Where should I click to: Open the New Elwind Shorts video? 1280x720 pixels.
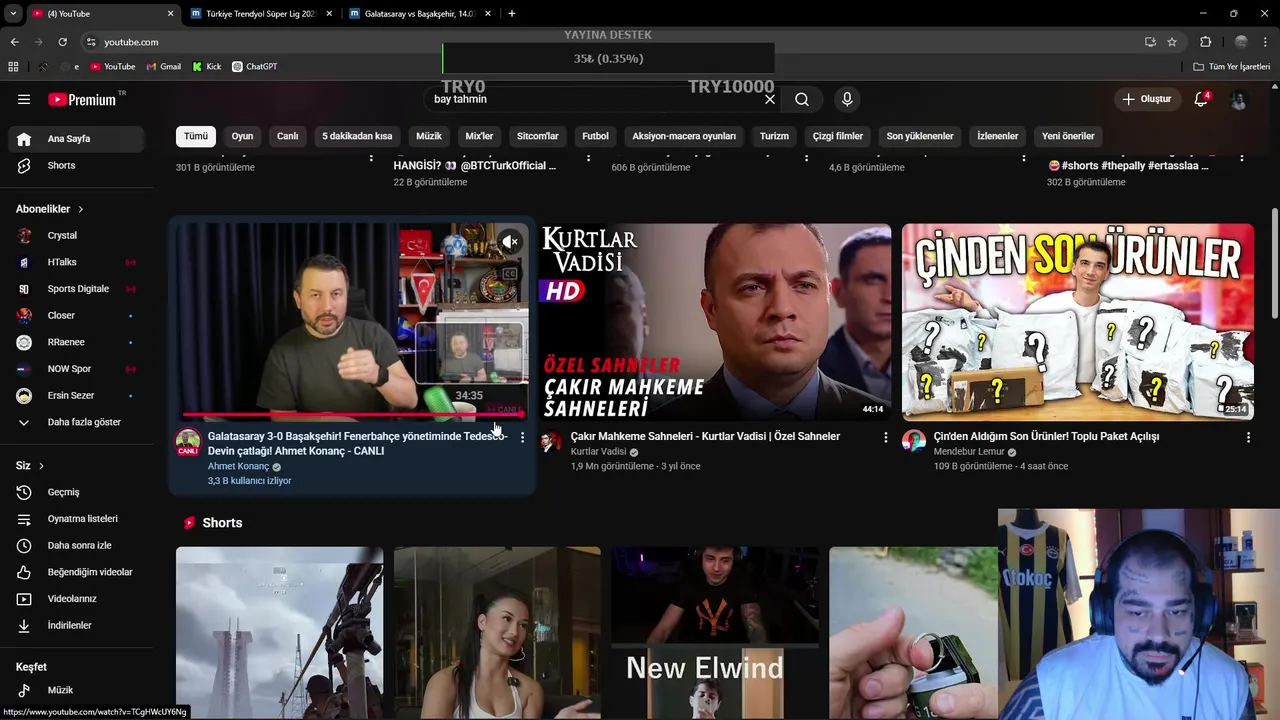tap(715, 633)
